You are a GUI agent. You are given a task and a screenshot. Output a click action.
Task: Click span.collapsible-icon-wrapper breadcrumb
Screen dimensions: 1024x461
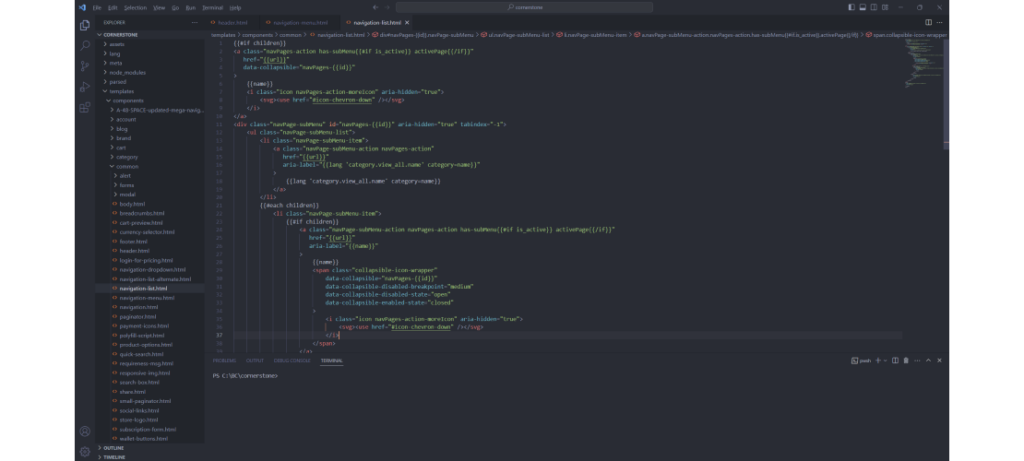pos(908,35)
